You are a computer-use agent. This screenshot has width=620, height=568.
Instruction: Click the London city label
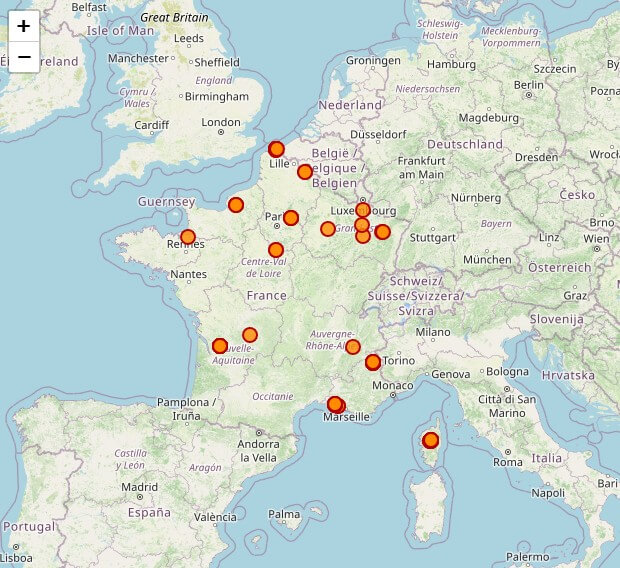tap(221, 123)
